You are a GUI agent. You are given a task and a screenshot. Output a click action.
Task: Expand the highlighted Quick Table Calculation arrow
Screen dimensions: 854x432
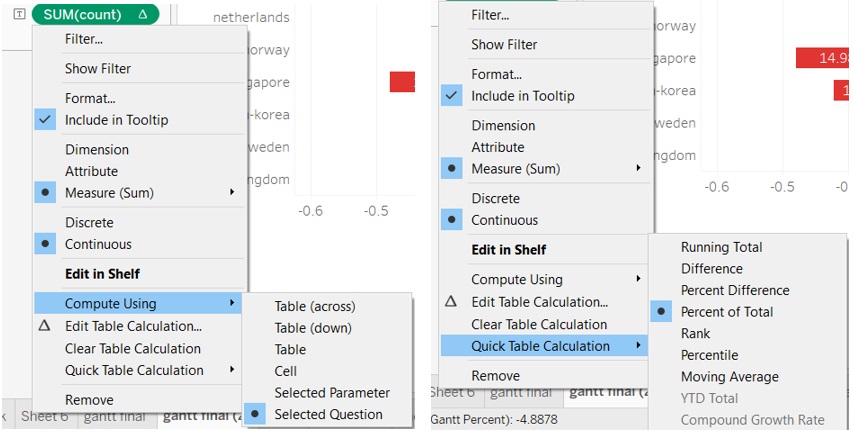click(638, 346)
